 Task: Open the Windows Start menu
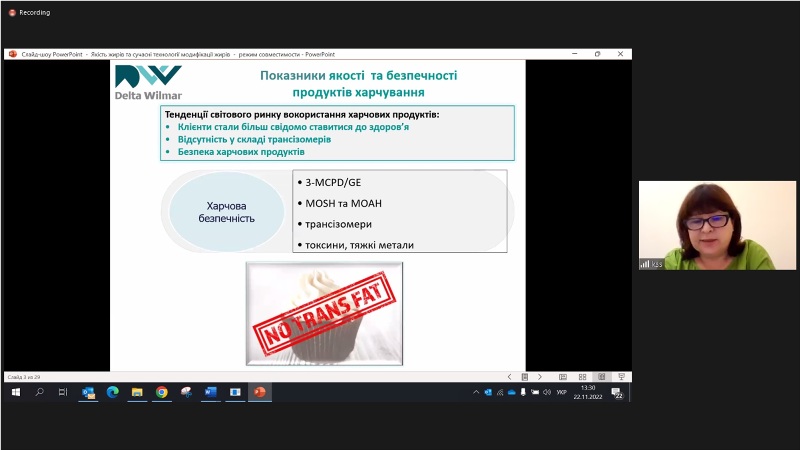pyautogui.click(x=16, y=392)
